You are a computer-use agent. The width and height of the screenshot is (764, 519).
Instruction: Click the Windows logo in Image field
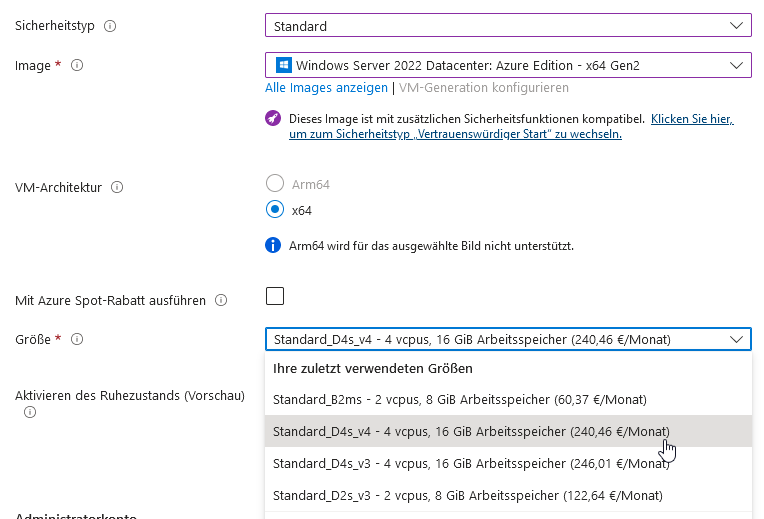[x=284, y=65]
